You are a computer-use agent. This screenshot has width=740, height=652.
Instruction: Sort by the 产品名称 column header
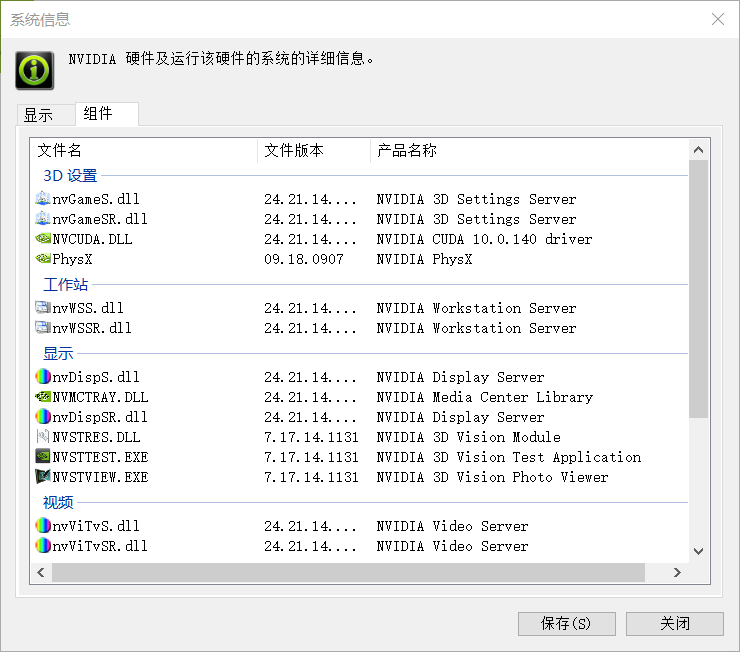(529, 150)
